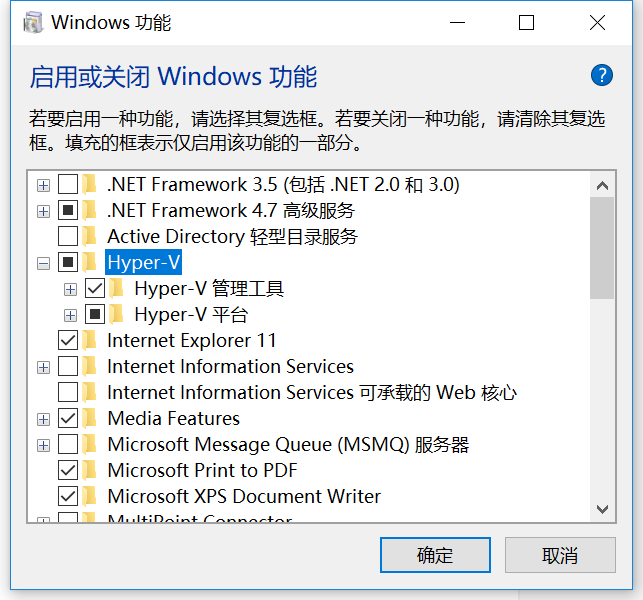
Task: Expand the Microsoft Message Queue (MSMQ) node
Action: pyautogui.click(x=43, y=445)
